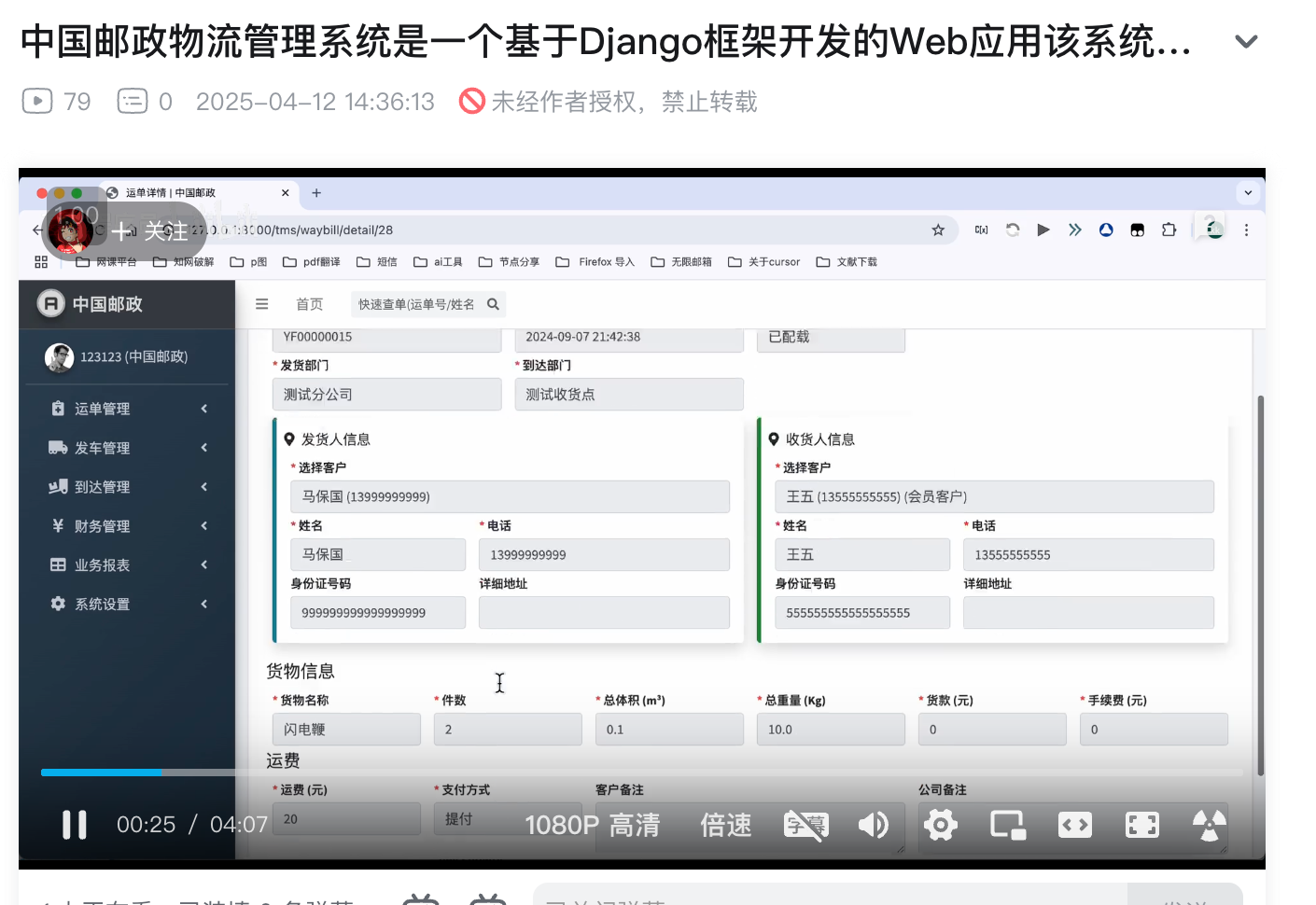Screen dimensions: 1316x905
Task: Bookmark page with star icon
Action: click(x=938, y=230)
